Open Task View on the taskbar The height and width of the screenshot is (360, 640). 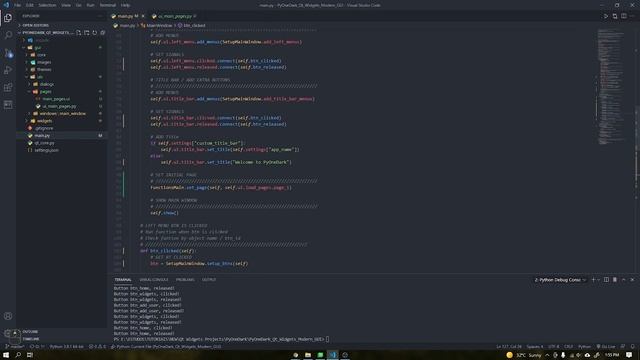click(30, 355)
